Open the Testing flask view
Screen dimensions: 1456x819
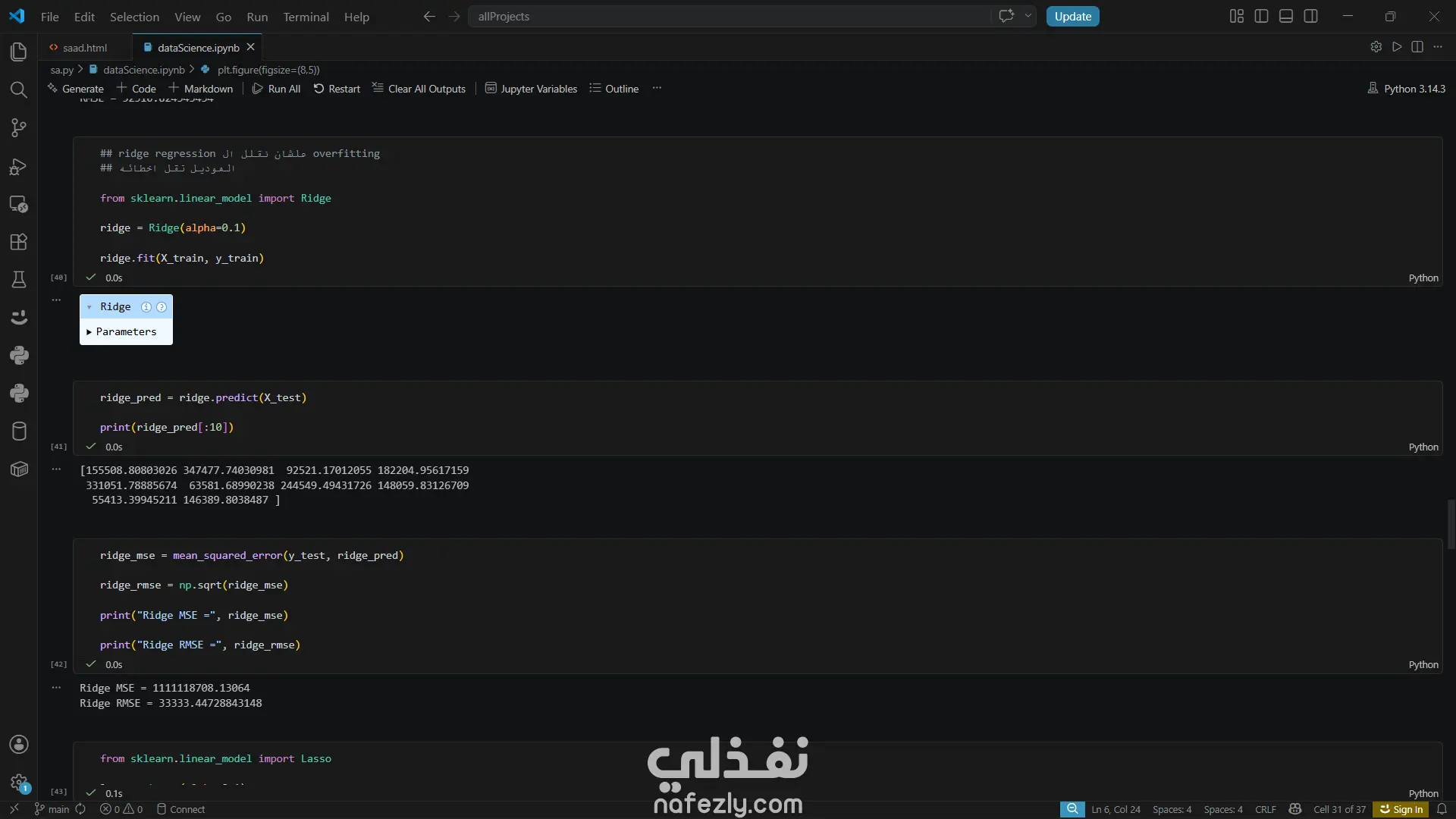19,280
